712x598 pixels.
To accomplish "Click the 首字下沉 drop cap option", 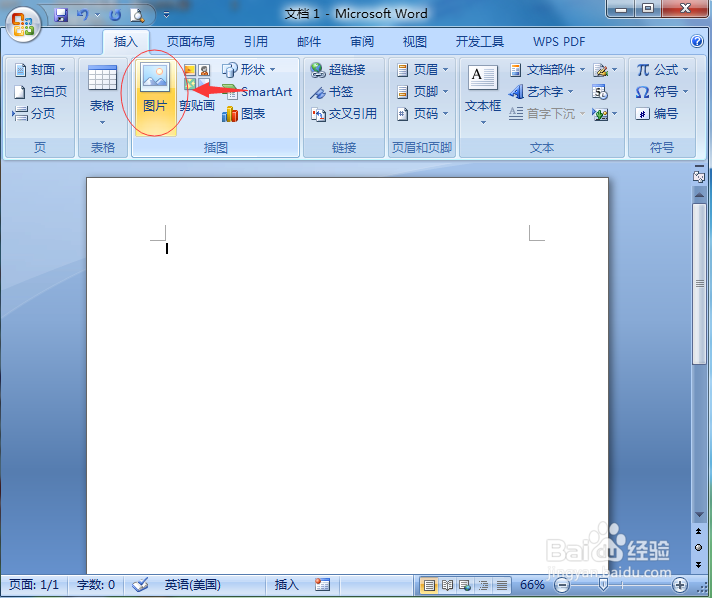I will point(547,114).
